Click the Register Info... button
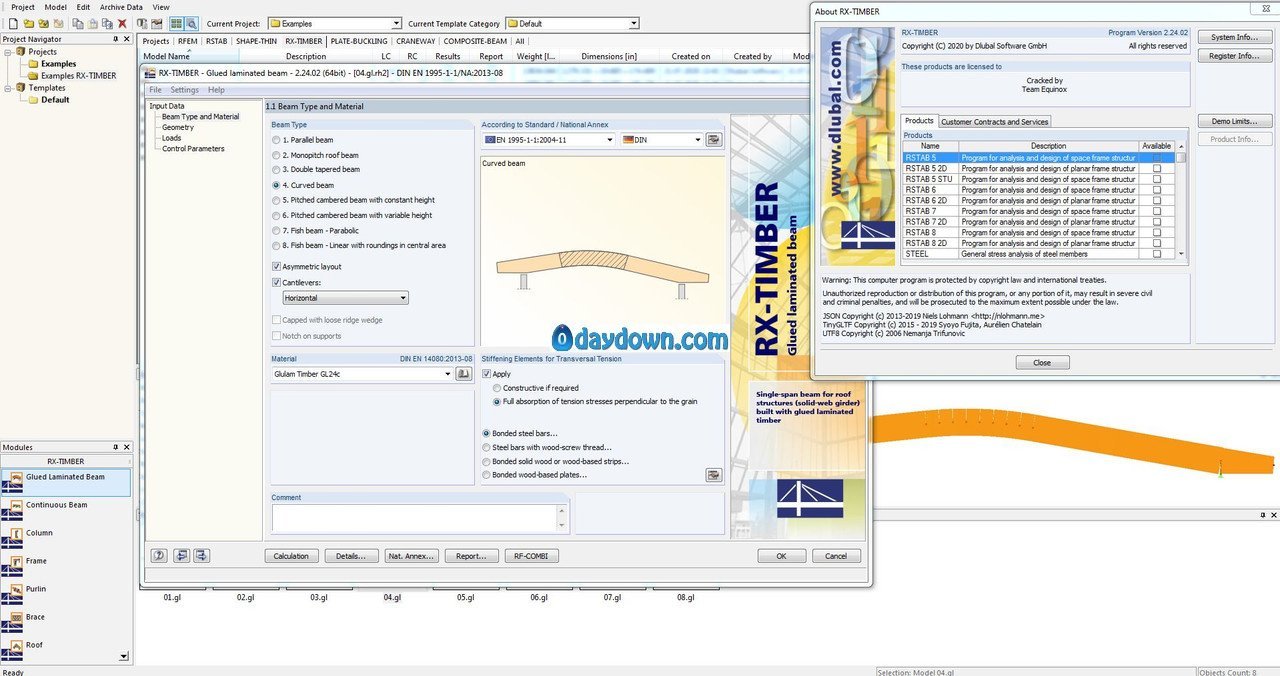Image resolution: width=1280 pixels, height=676 pixels. 1234,56
